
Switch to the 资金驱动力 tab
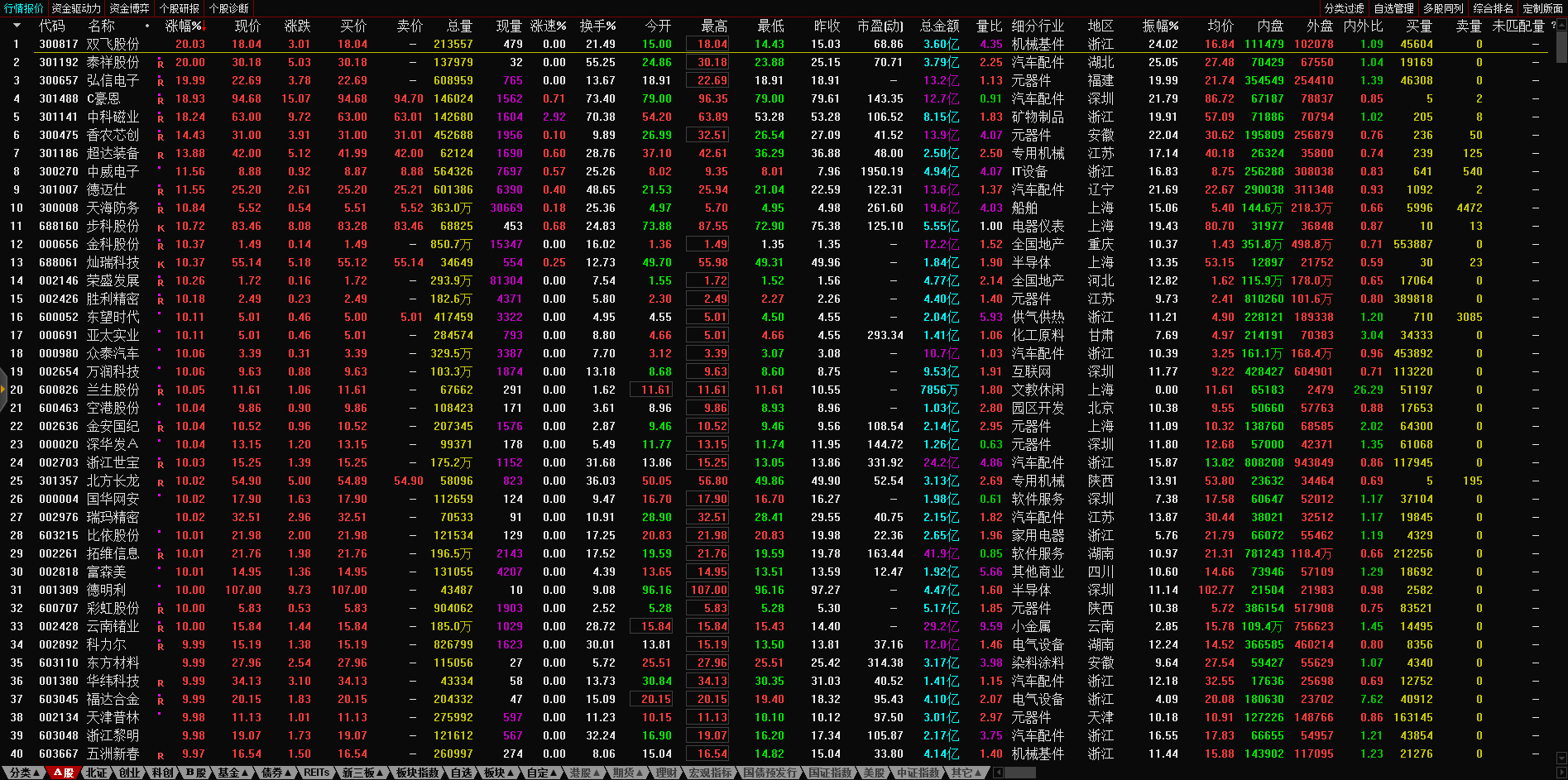[x=76, y=8]
